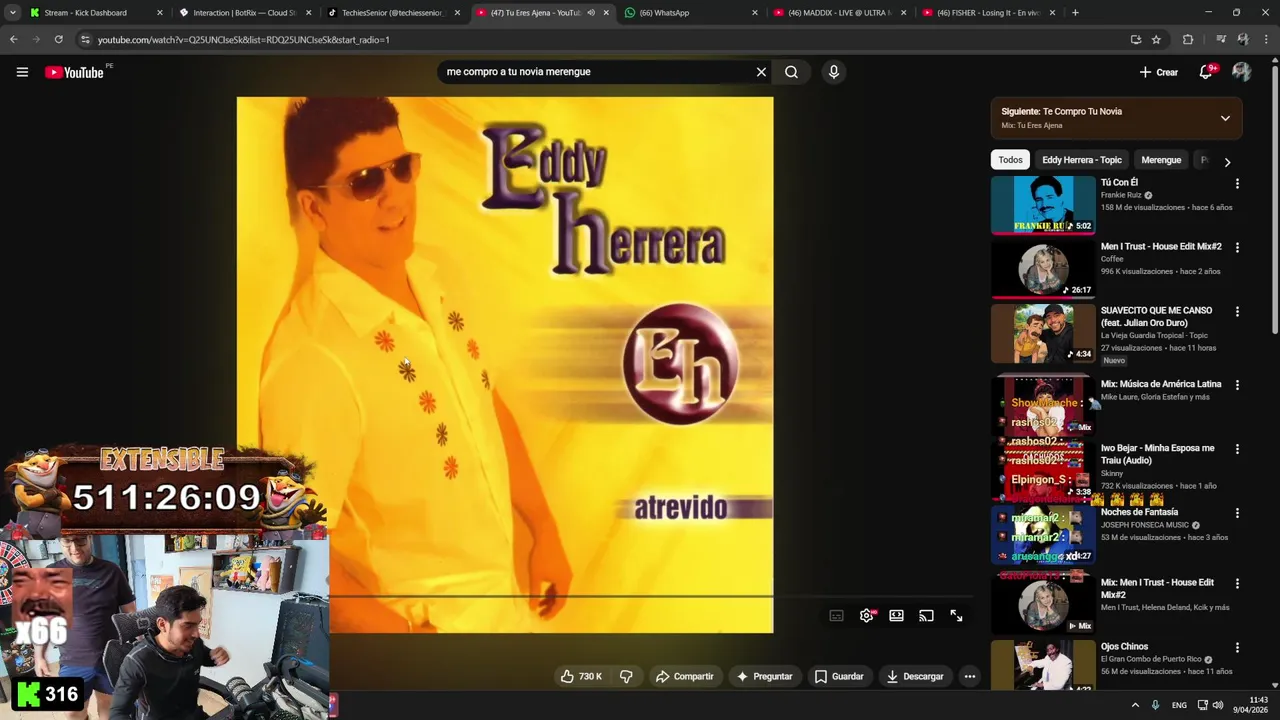Open the Noches de Fantasía title link
1280x720 pixels.
1139,512
